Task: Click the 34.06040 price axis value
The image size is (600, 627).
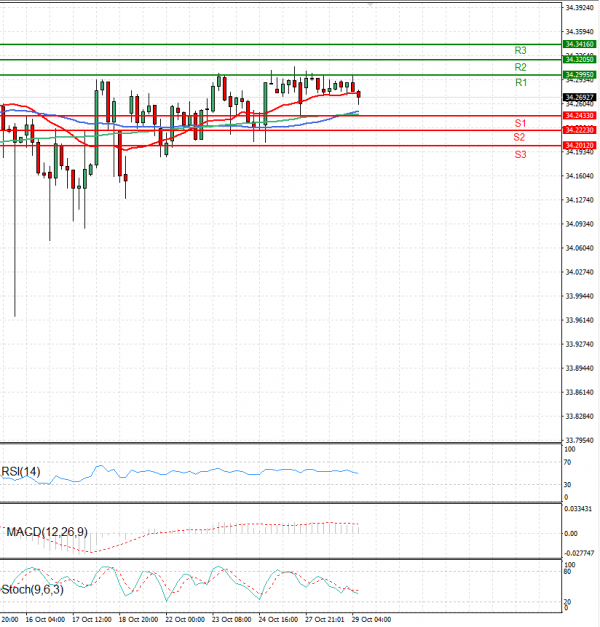Action: pos(580,248)
